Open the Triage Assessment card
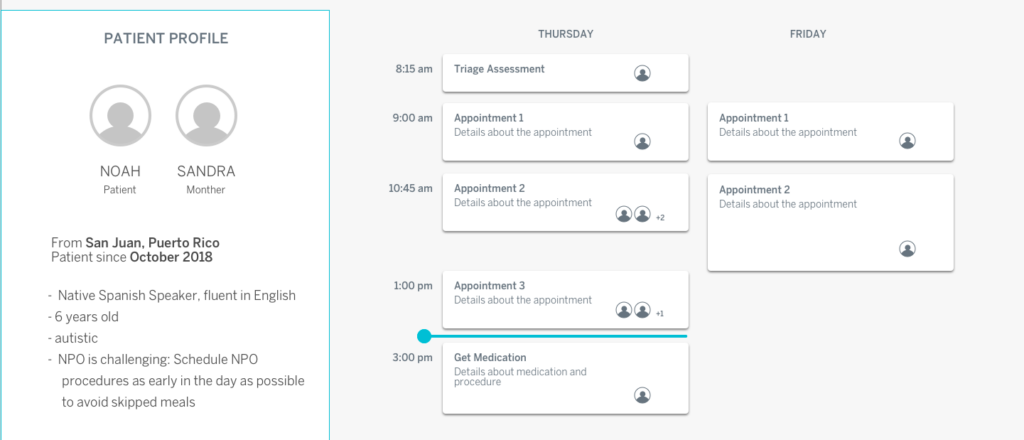Image resolution: width=1024 pixels, height=440 pixels. point(566,73)
